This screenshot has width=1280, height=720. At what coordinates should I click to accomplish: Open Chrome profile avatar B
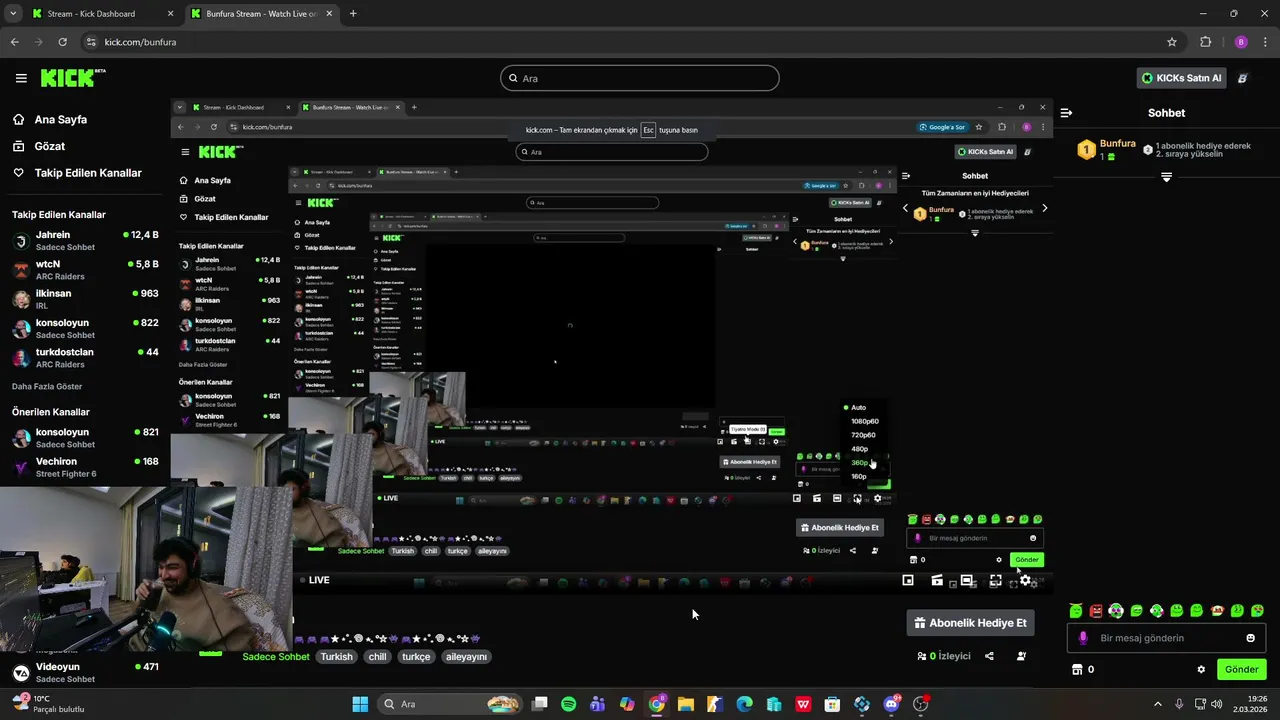coord(1241,42)
